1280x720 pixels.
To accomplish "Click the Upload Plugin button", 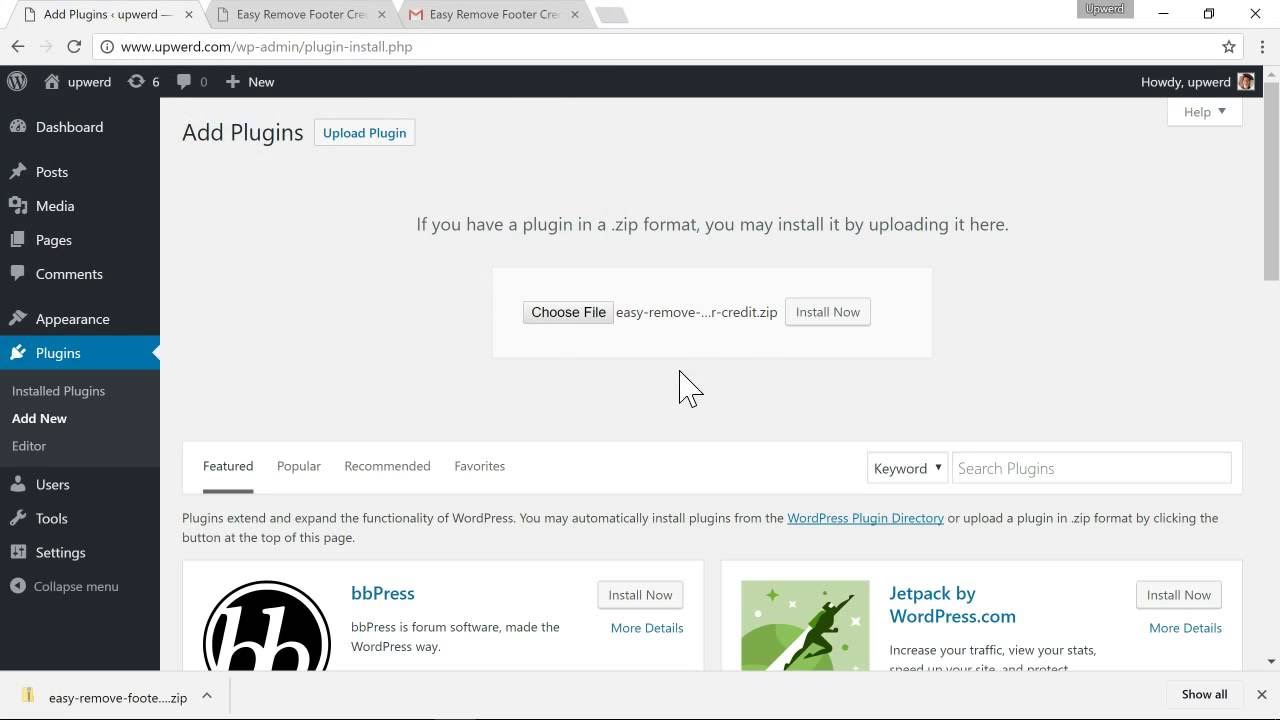I will [364, 133].
